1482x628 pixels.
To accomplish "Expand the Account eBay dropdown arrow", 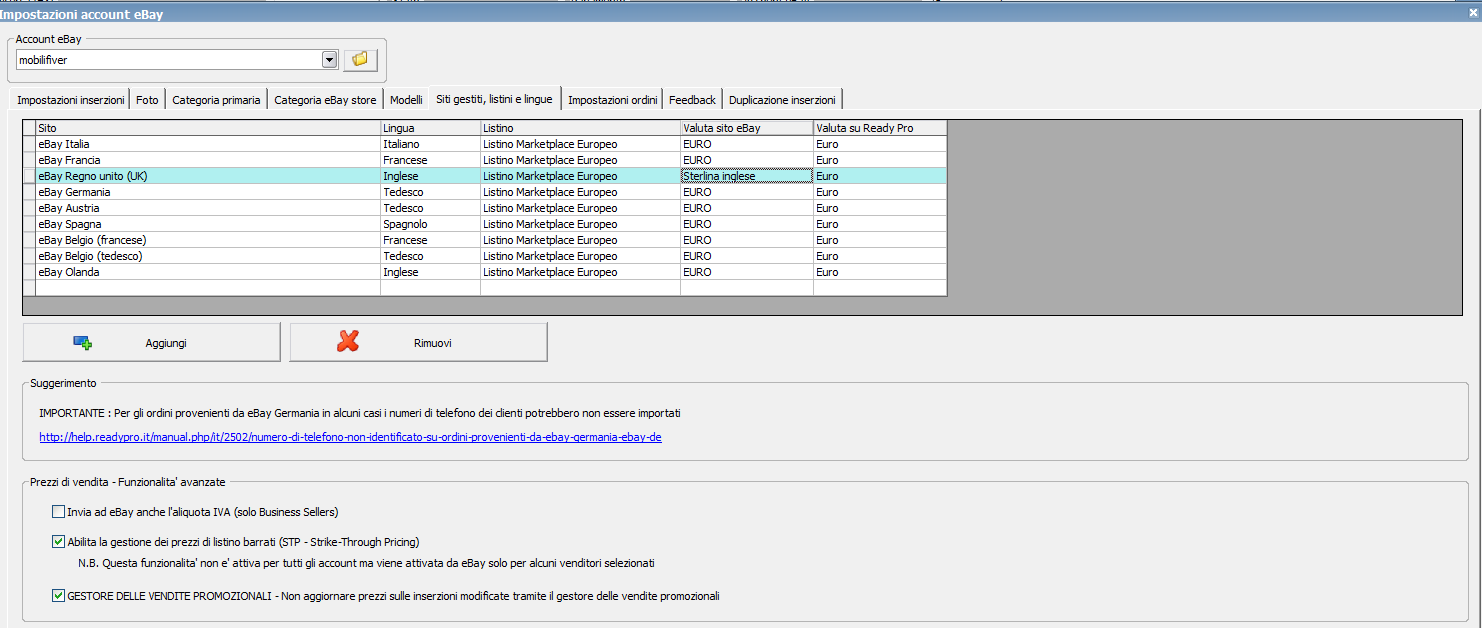I will (329, 60).
